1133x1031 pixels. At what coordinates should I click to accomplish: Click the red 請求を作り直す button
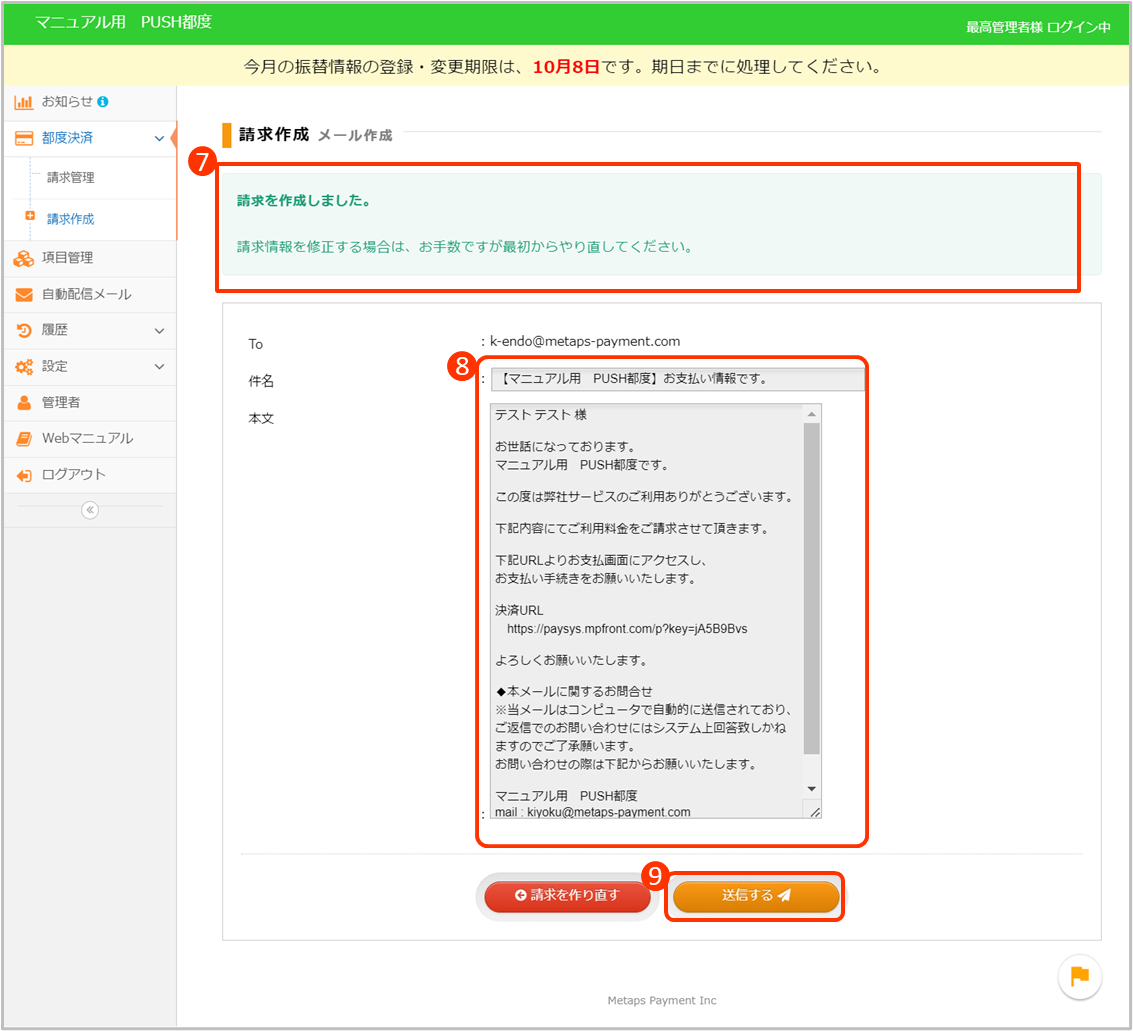[567, 896]
